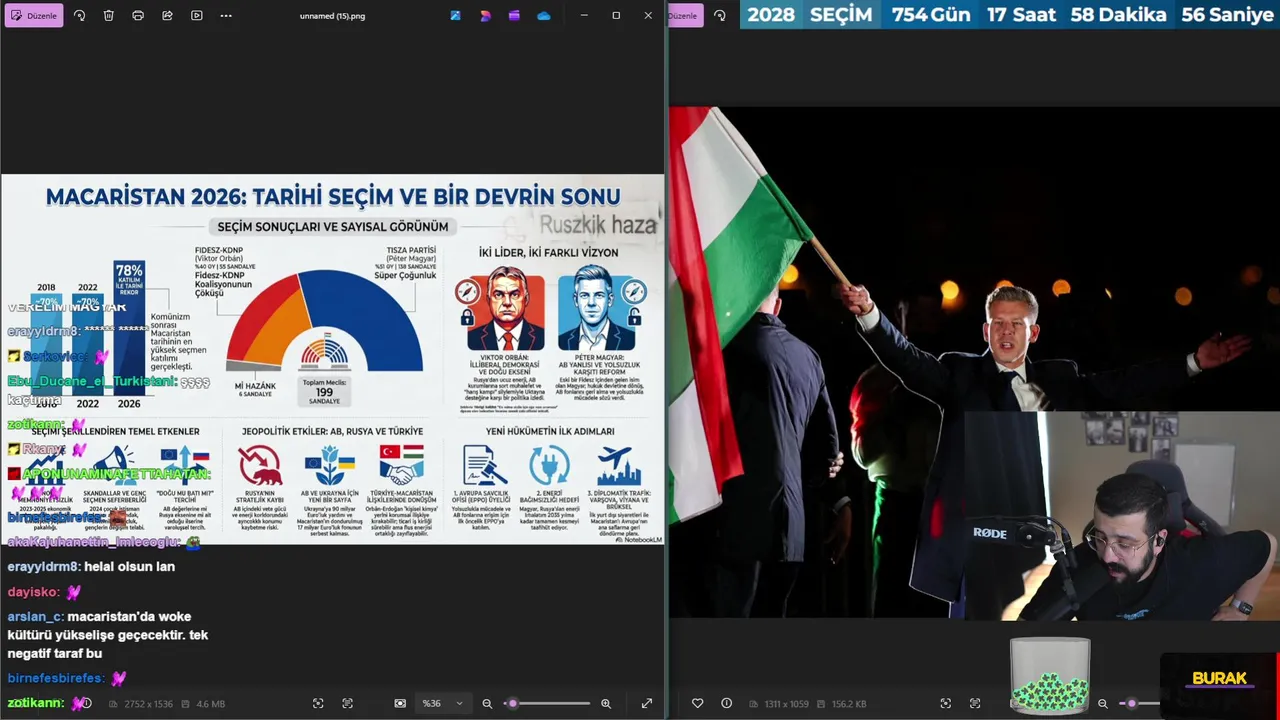The height and width of the screenshot is (720, 1280).
Task: Adjust the left window zoom slider
Action: (548, 703)
